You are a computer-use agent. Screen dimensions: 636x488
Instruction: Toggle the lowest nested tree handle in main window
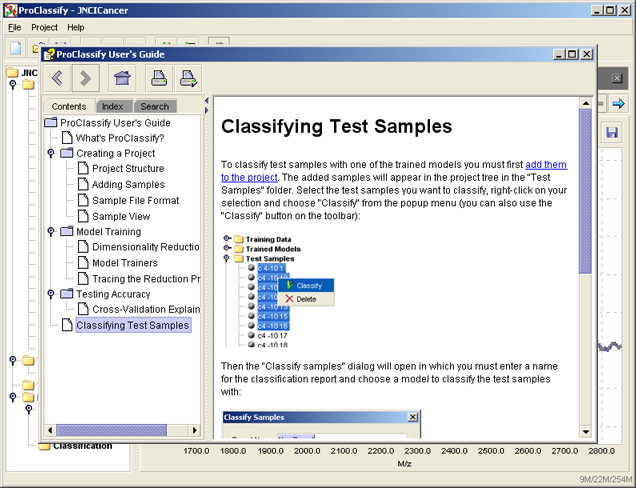tap(29, 408)
